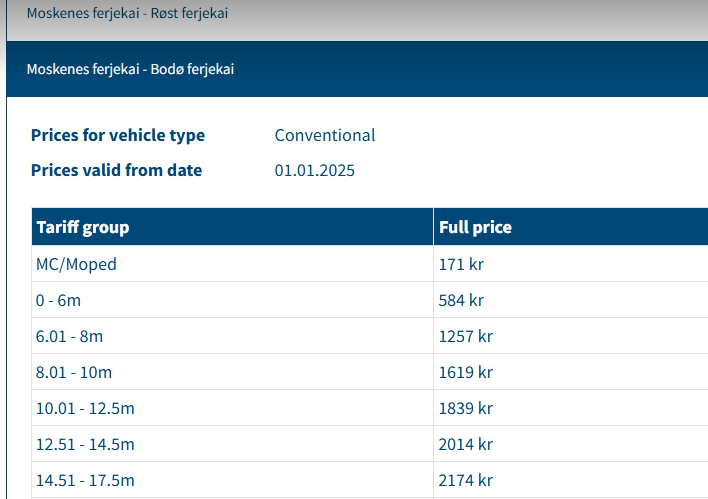This screenshot has height=499, width=708.
Task: Click the 1257 kr price cell
Action: coord(466,336)
